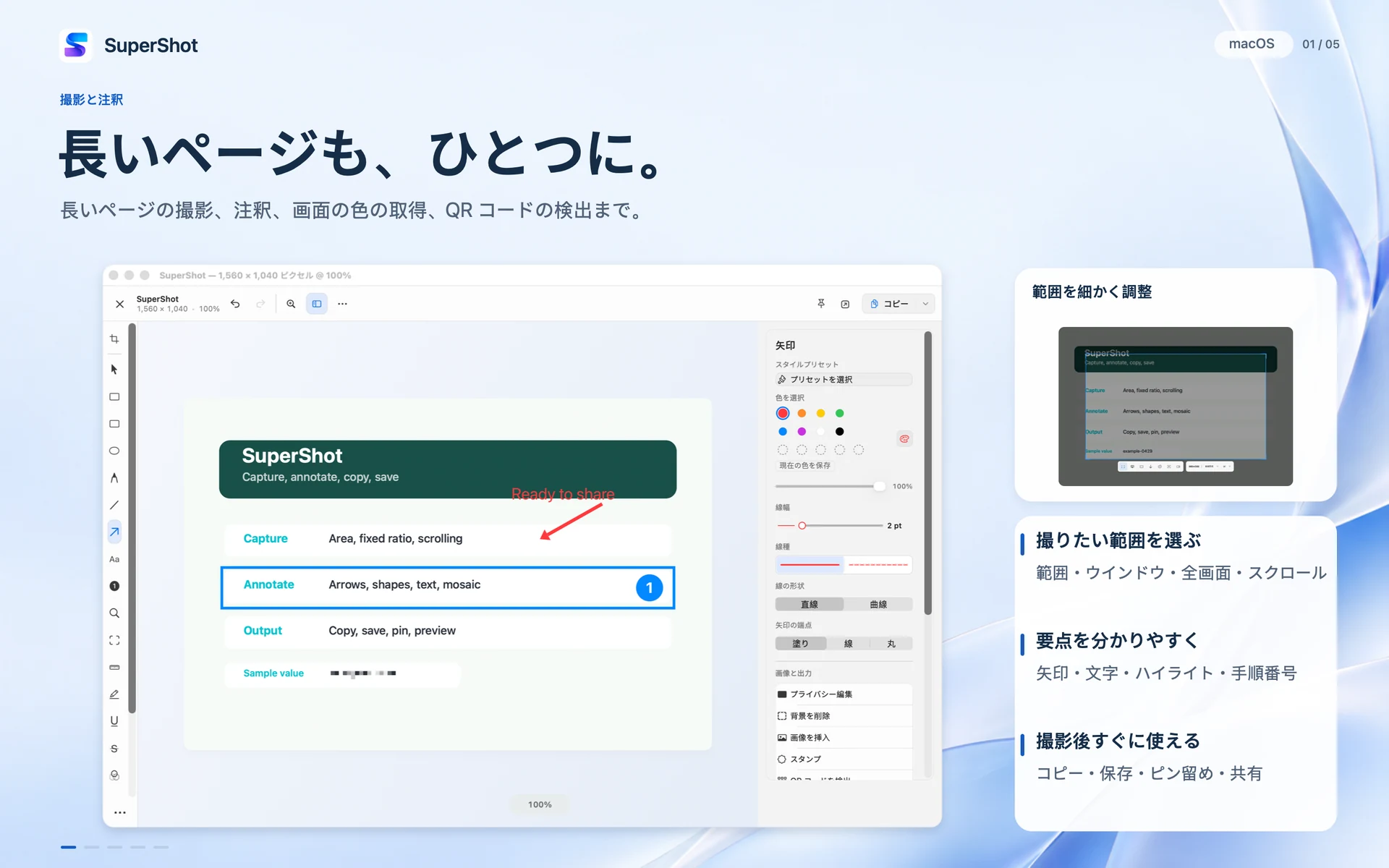Open the custom color palette icon
This screenshot has height=868, width=1389.
click(x=904, y=438)
